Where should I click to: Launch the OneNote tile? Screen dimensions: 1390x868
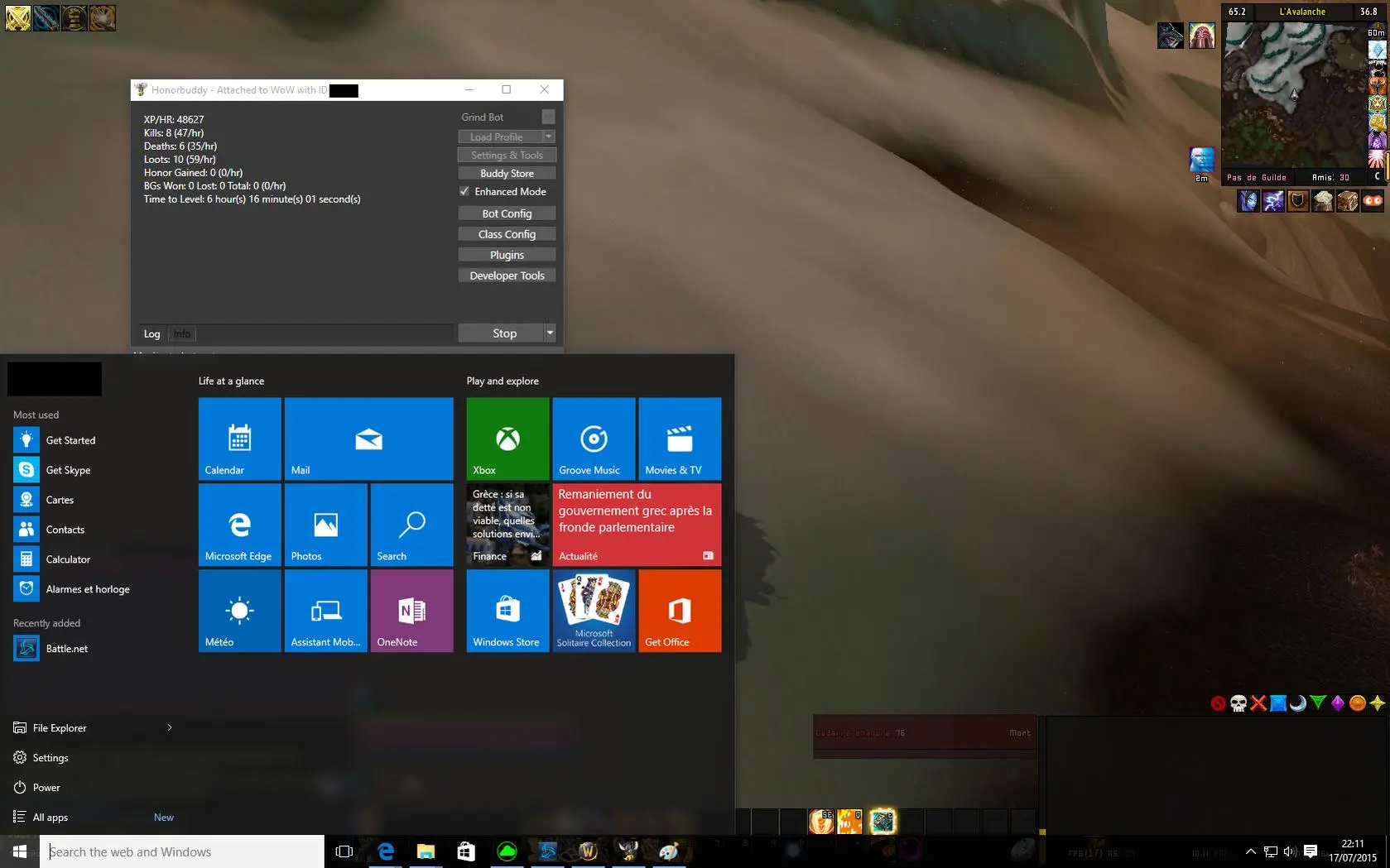click(x=411, y=611)
